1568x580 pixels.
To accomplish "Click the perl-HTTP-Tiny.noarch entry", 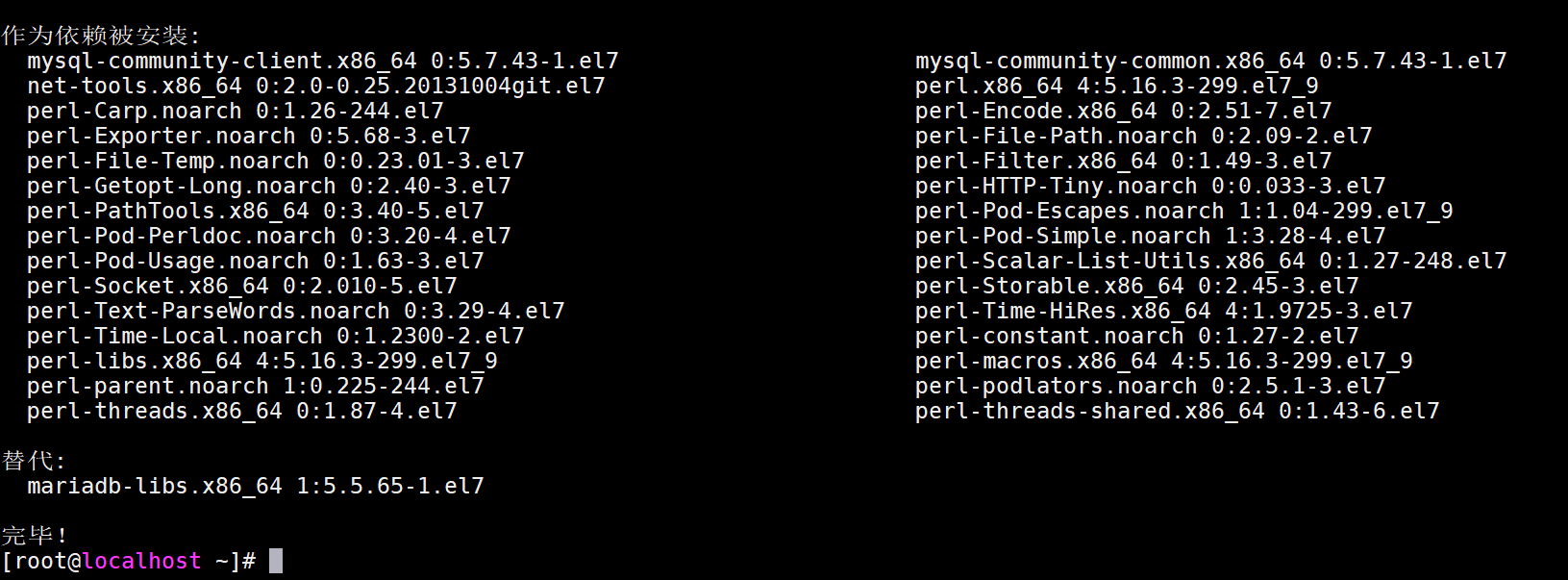I will (1151, 186).
